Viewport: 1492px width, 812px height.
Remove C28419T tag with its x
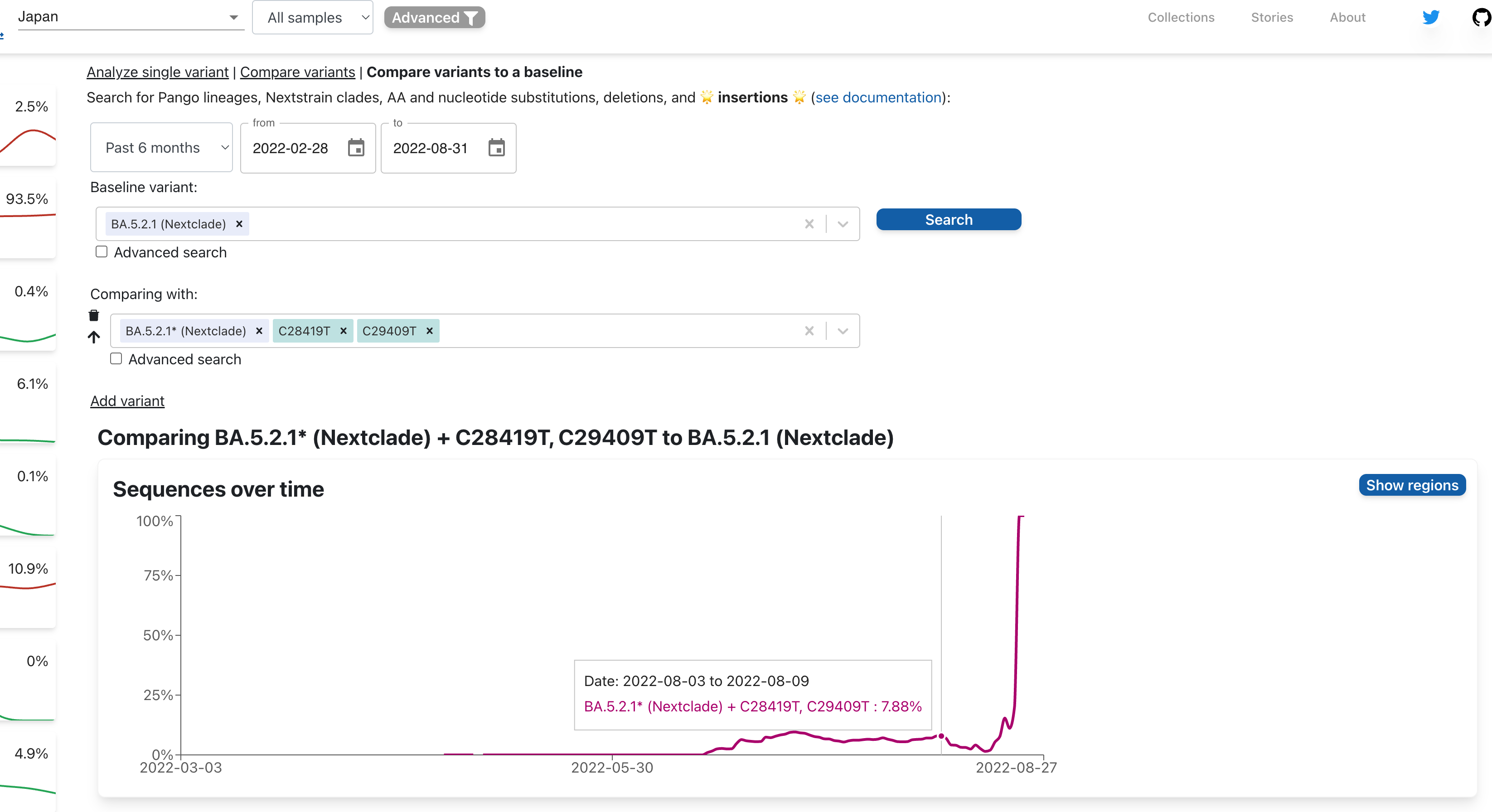[x=344, y=331]
